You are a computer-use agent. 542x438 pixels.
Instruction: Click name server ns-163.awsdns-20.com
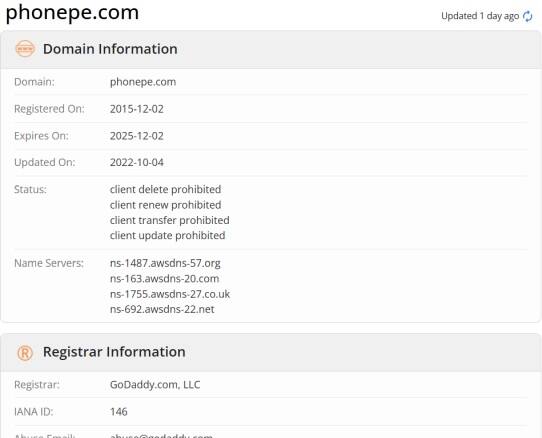click(164, 279)
